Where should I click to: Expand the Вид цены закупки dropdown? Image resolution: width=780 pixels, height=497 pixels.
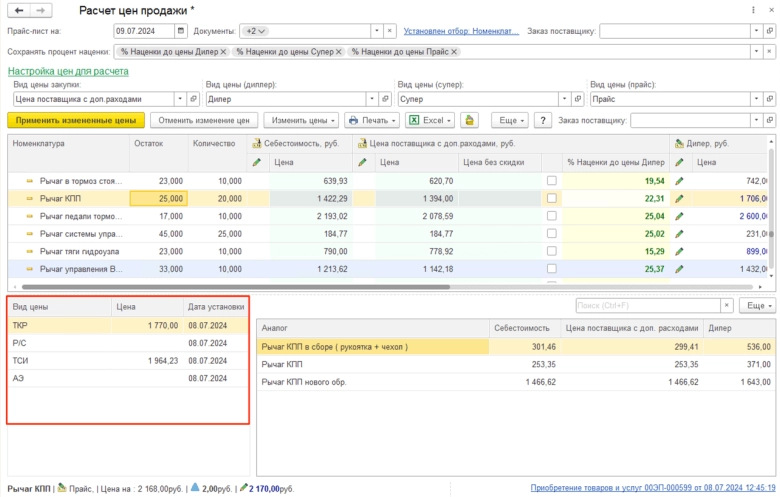point(180,99)
